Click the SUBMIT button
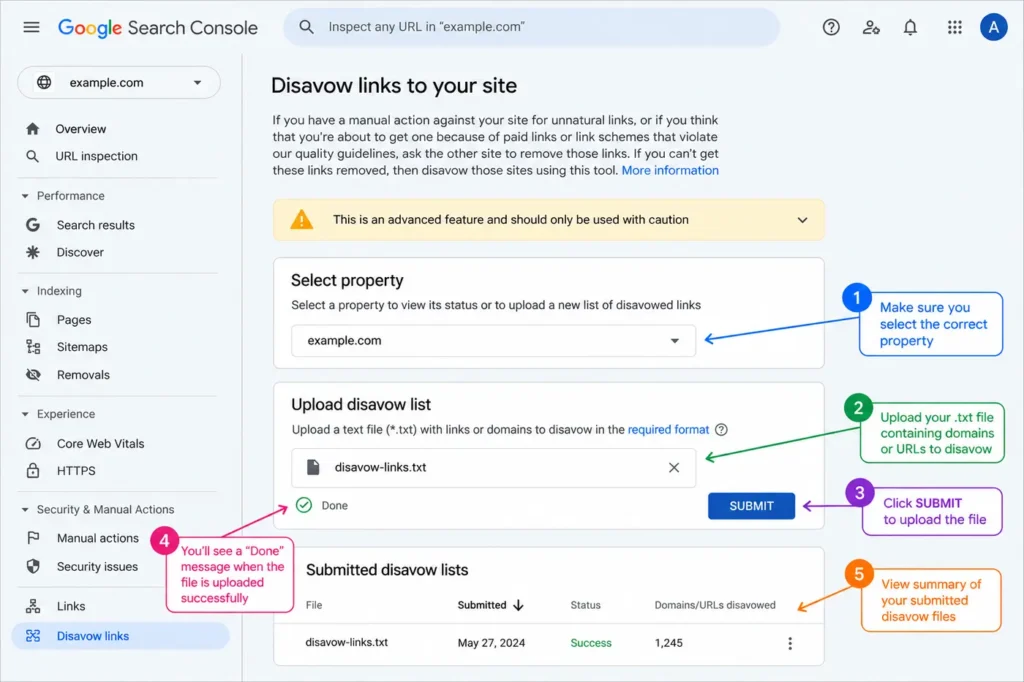 pos(751,506)
